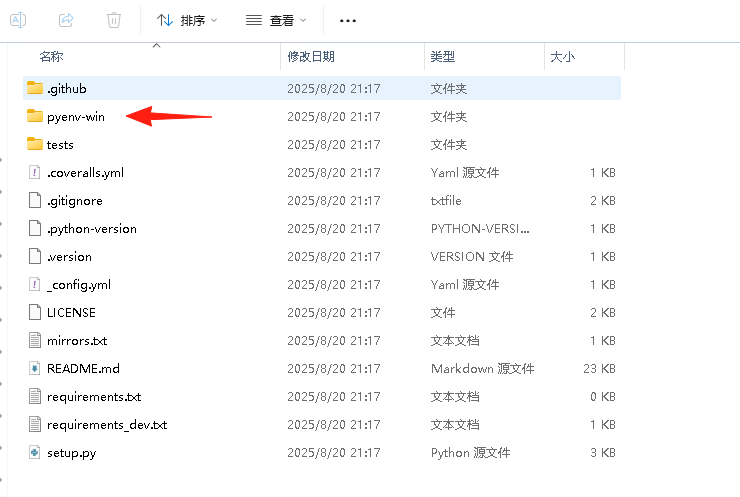Click the Rename toolbar icon
The image size is (740, 497).
(x=18, y=20)
